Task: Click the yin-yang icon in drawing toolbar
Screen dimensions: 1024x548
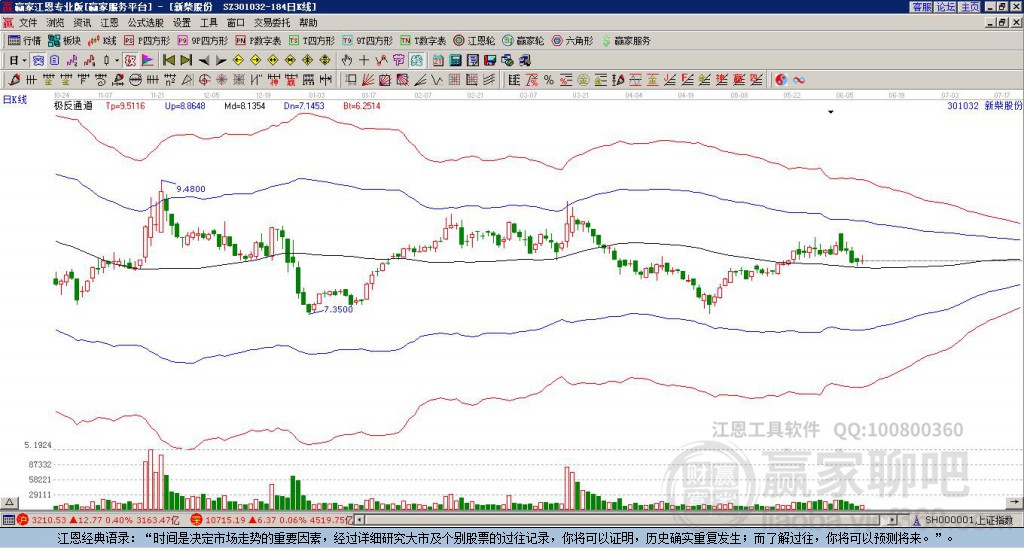Action: (x=781, y=80)
